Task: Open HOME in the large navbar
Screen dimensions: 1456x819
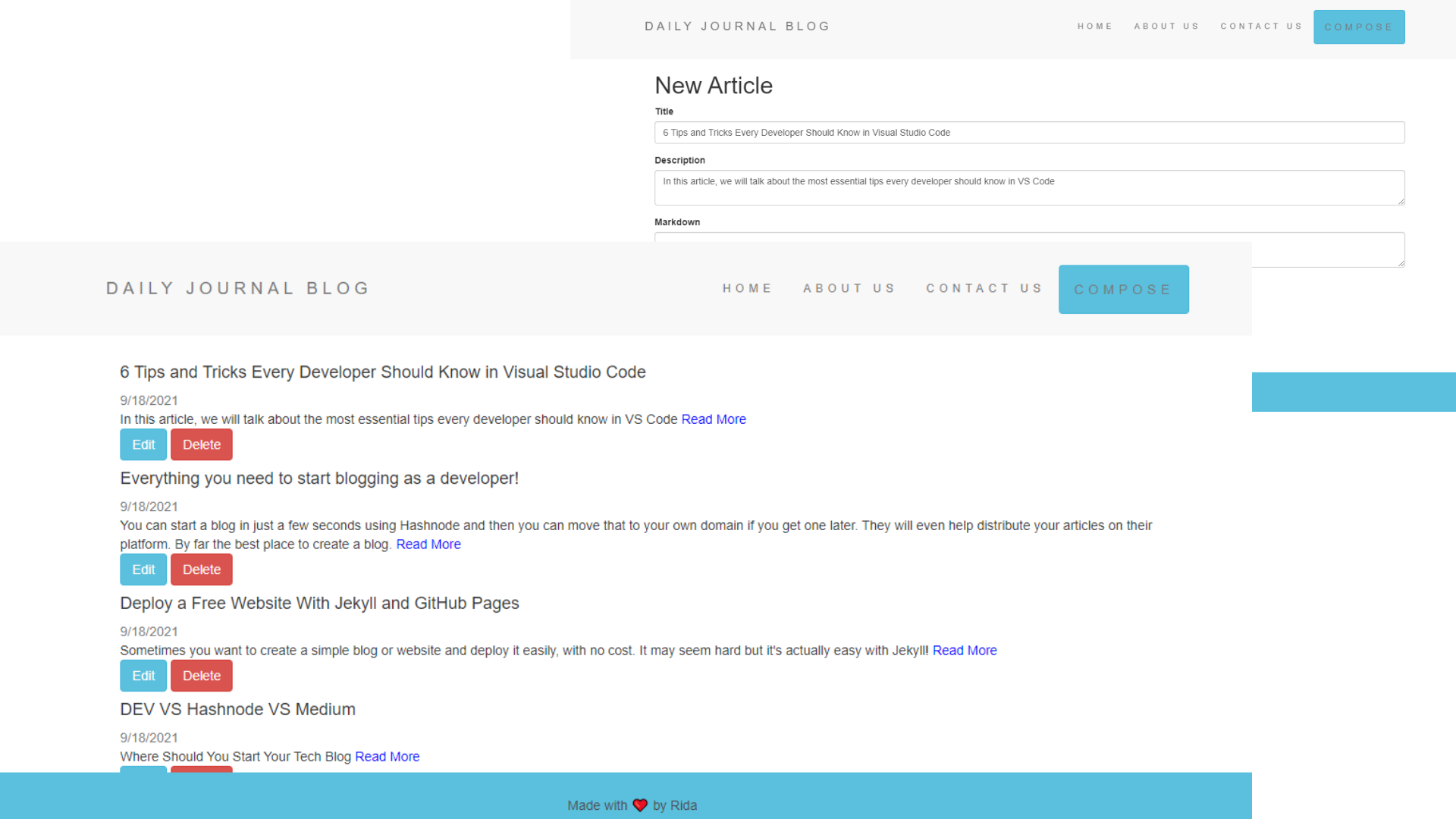Action: pyautogui.click(x=747, y=288)
